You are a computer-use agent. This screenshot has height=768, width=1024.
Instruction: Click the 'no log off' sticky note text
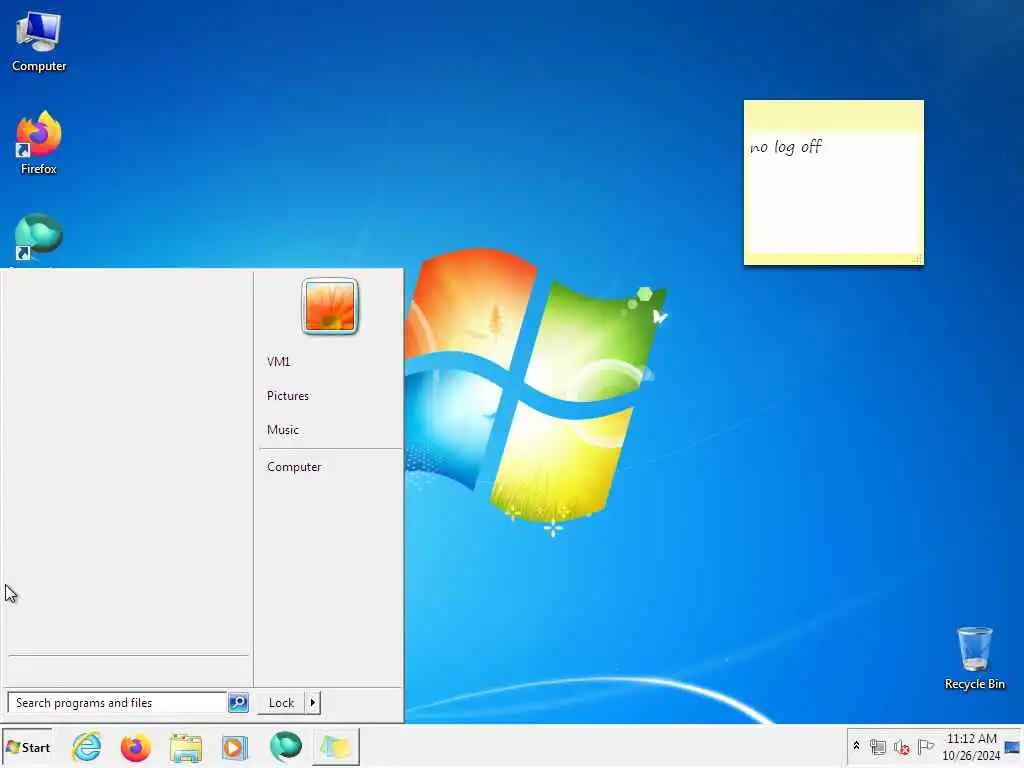click(x=786, y=148)
